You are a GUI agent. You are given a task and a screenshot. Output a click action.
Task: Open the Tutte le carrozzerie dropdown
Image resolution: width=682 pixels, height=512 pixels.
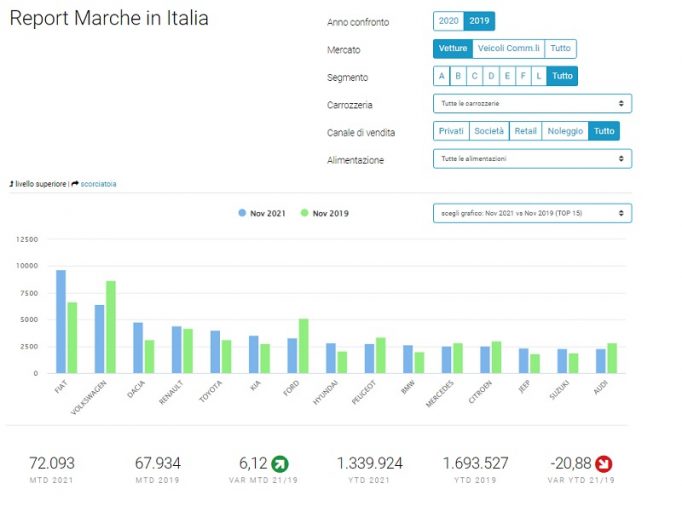[x=532, y=104]
